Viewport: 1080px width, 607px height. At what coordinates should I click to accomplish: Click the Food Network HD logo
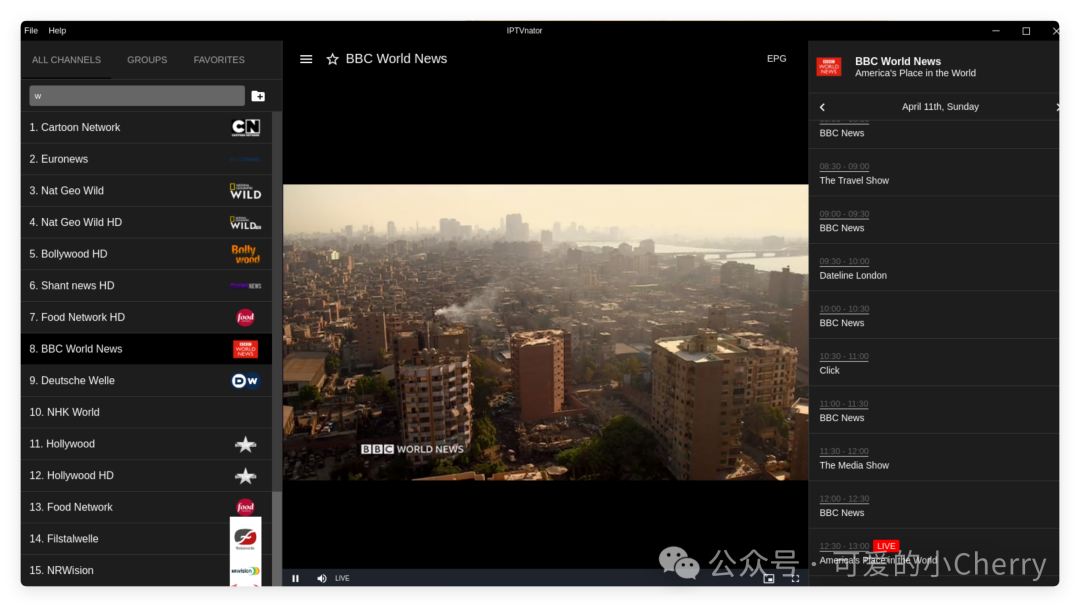coord(245,318)
